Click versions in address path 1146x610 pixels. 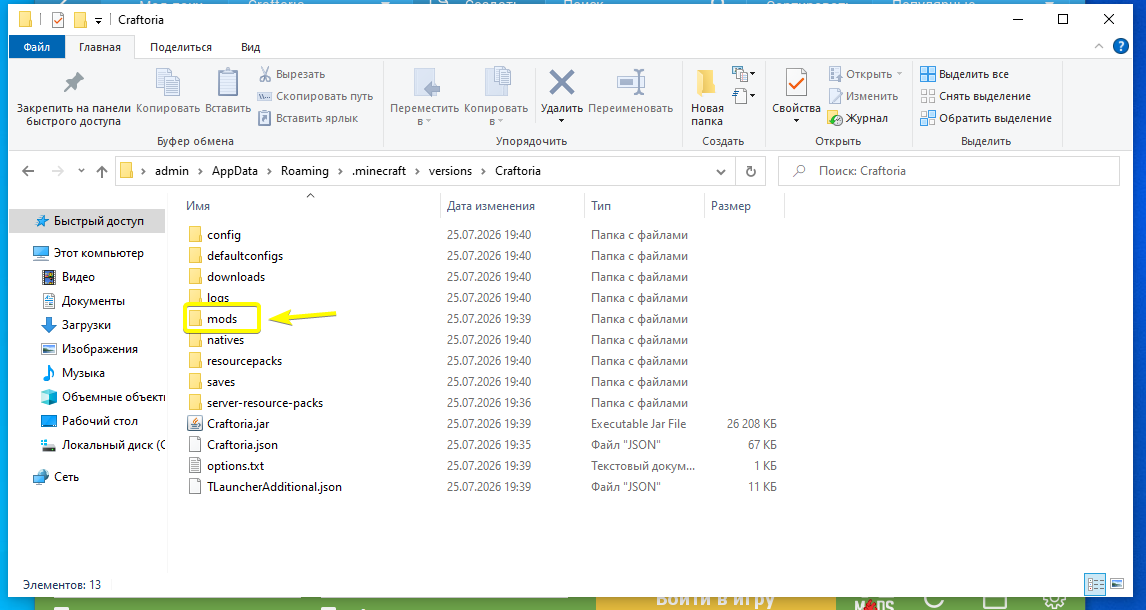(x=450, y=171)
